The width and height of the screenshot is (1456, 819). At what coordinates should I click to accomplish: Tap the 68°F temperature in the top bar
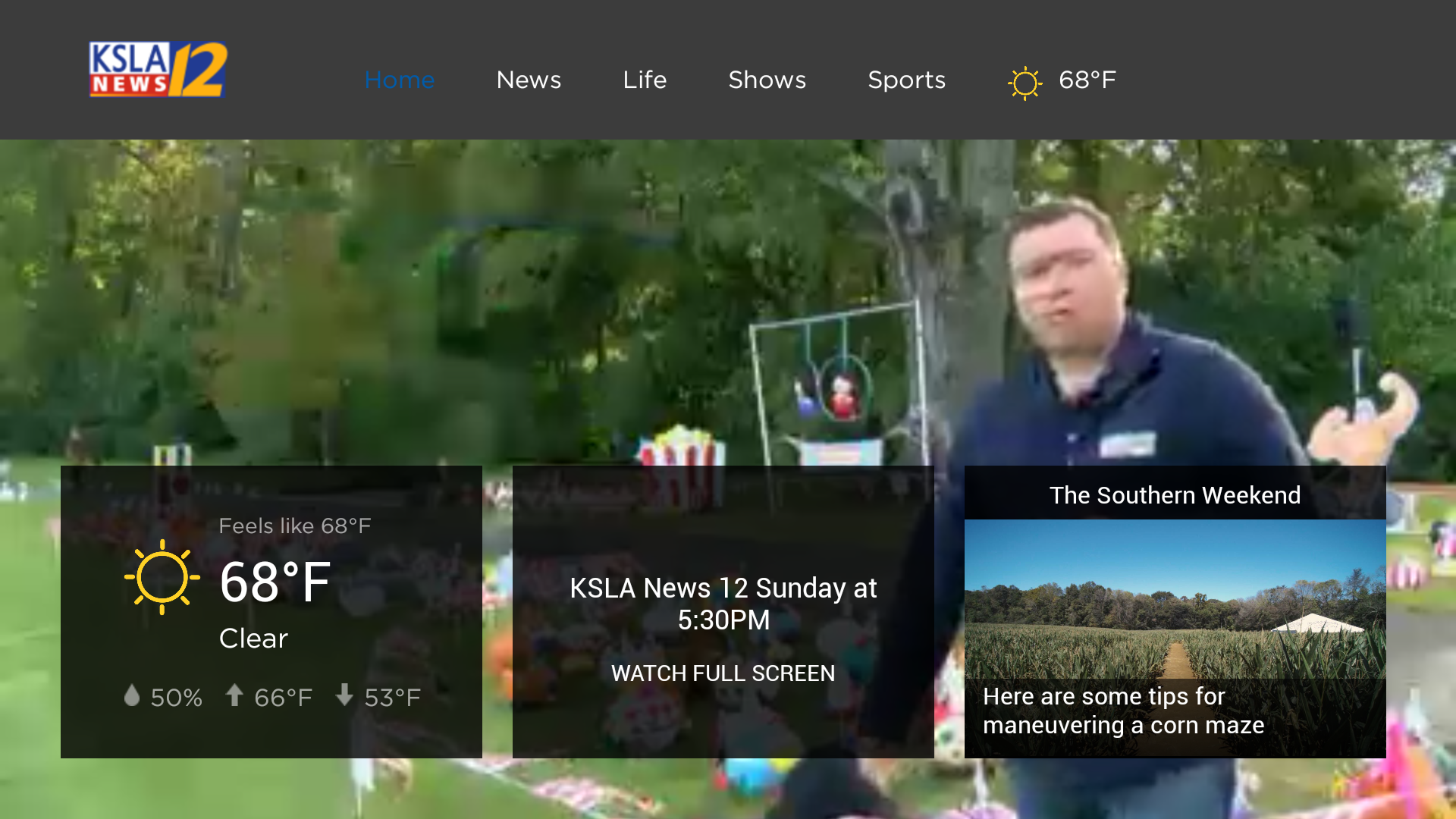pos(1087,80)
